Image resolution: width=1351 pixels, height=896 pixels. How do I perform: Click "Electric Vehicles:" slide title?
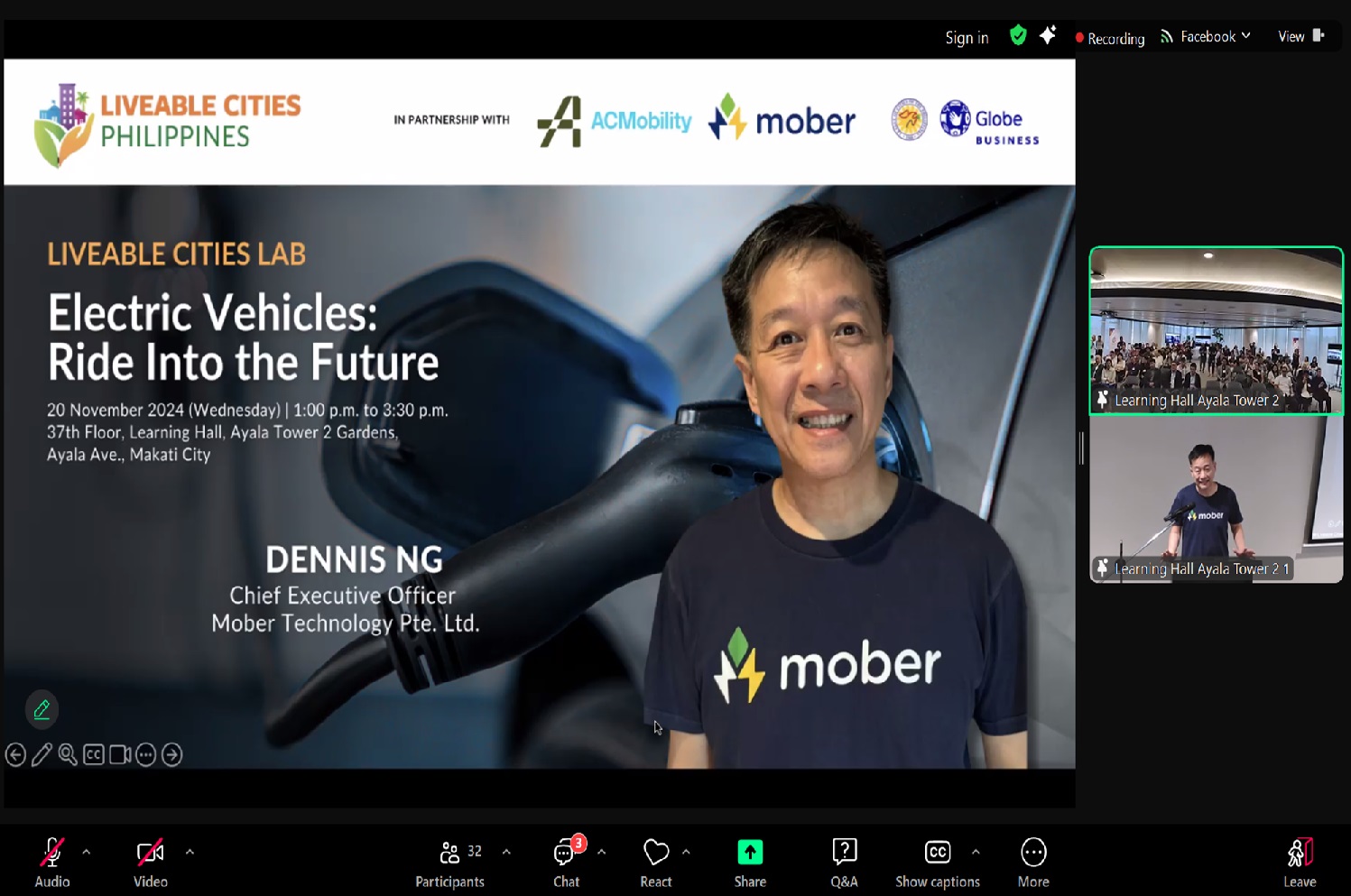[213, 313]
